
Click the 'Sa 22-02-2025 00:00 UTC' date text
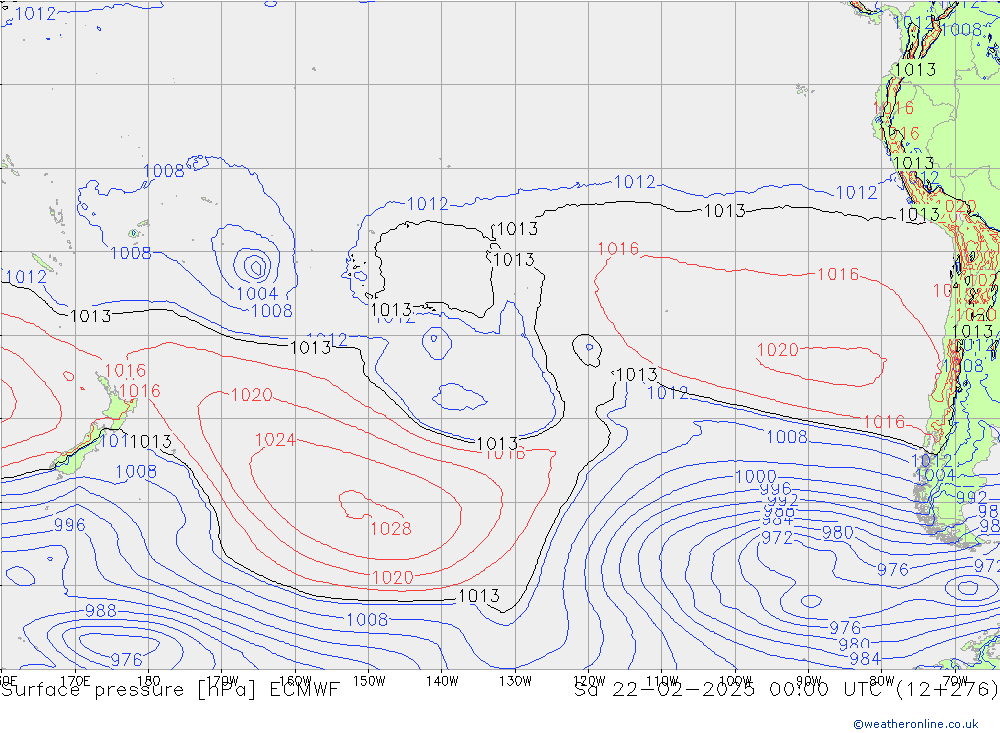pos(732,690)
